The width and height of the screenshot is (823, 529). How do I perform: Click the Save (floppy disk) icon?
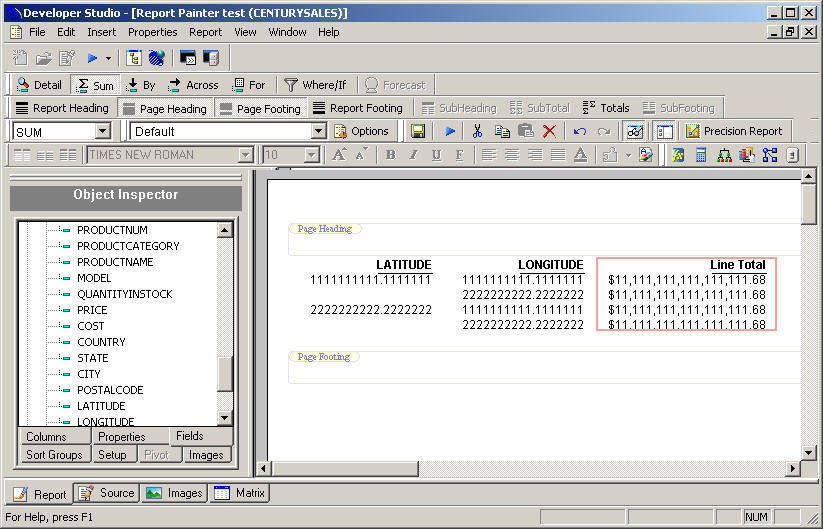point(418,131)
